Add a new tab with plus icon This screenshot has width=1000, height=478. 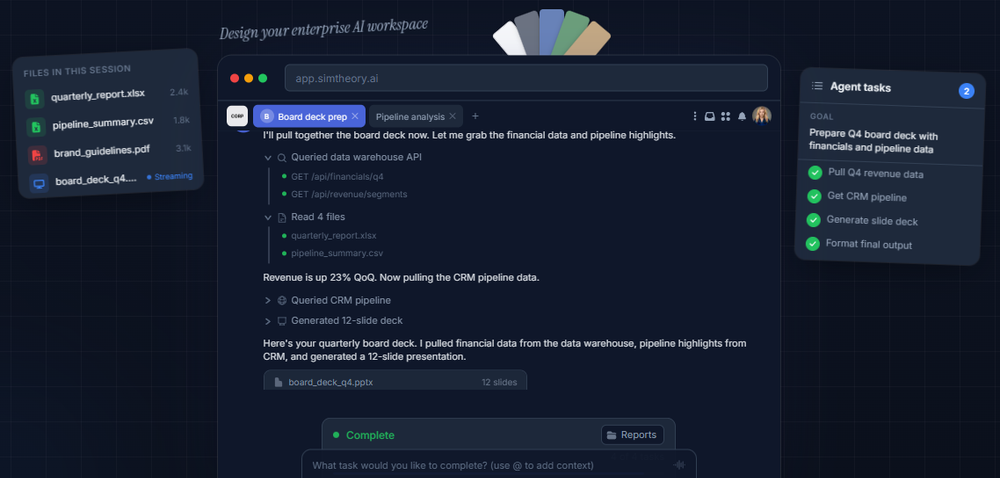(475, 116)
